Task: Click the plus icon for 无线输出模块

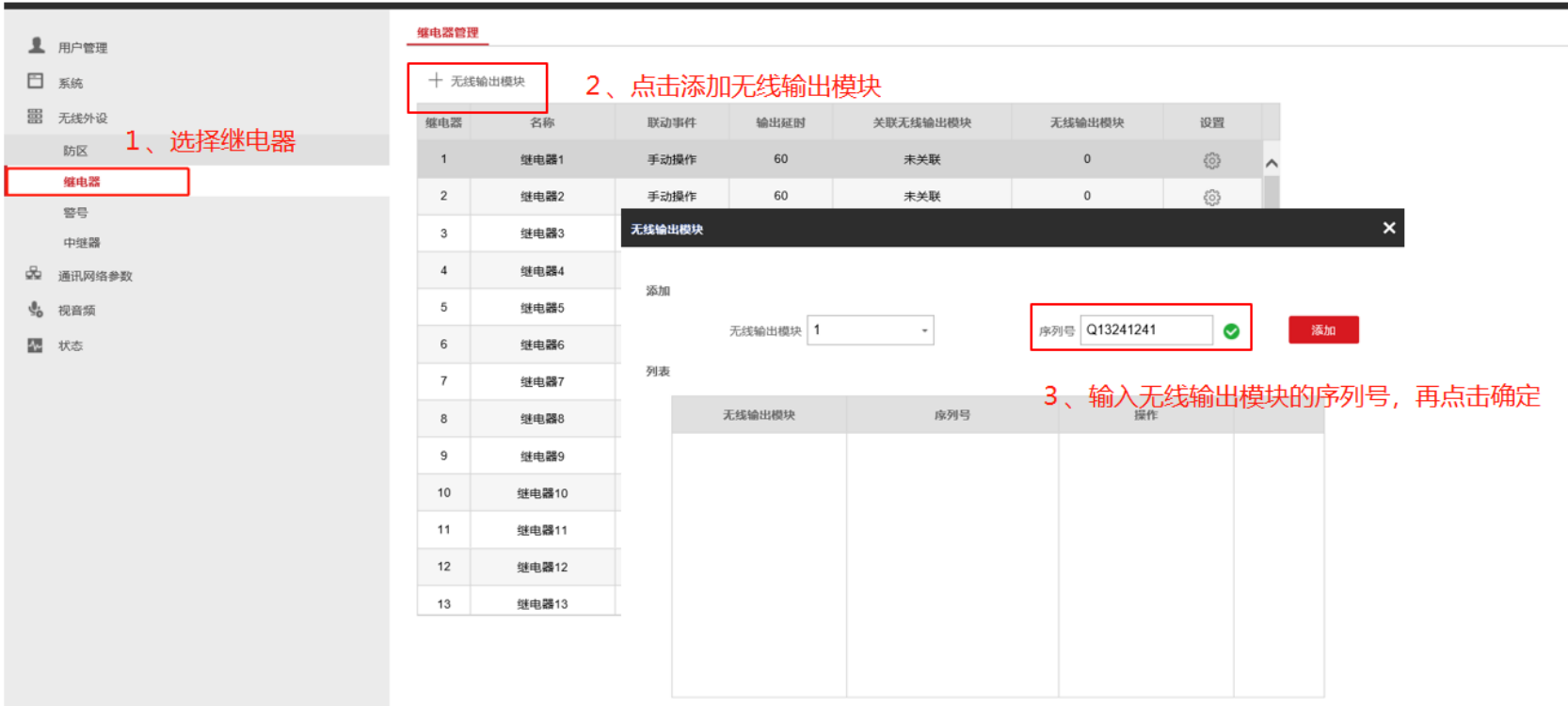Action: pos(436,81)
